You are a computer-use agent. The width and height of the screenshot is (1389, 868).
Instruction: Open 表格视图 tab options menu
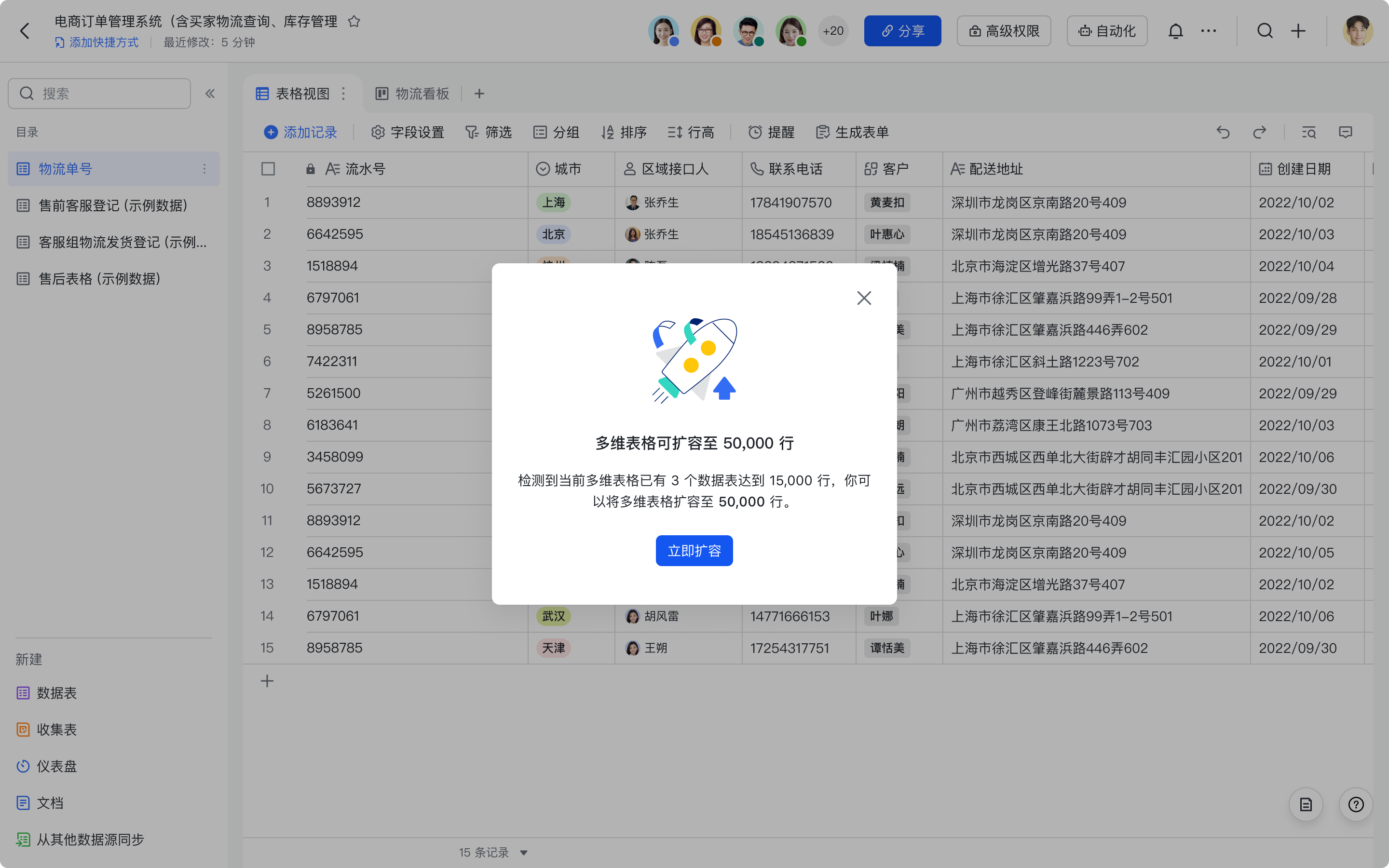click(x=343, y=94)
